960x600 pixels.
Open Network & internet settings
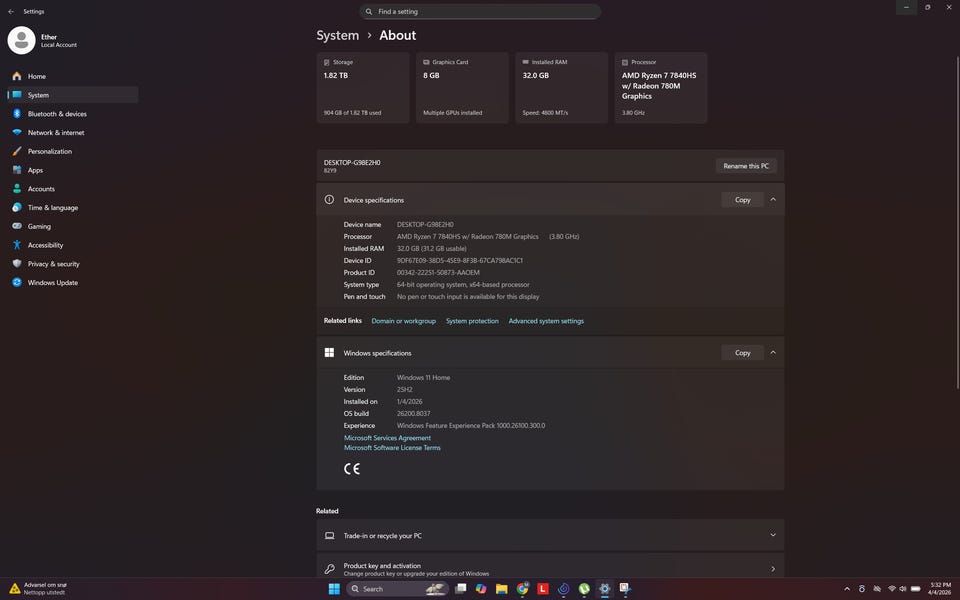point(72,133)
